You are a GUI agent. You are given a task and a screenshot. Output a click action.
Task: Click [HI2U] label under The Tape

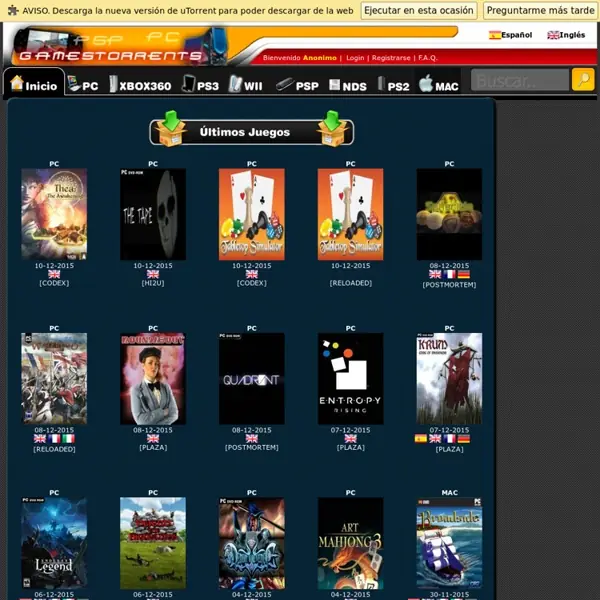[x=153, y=283]
